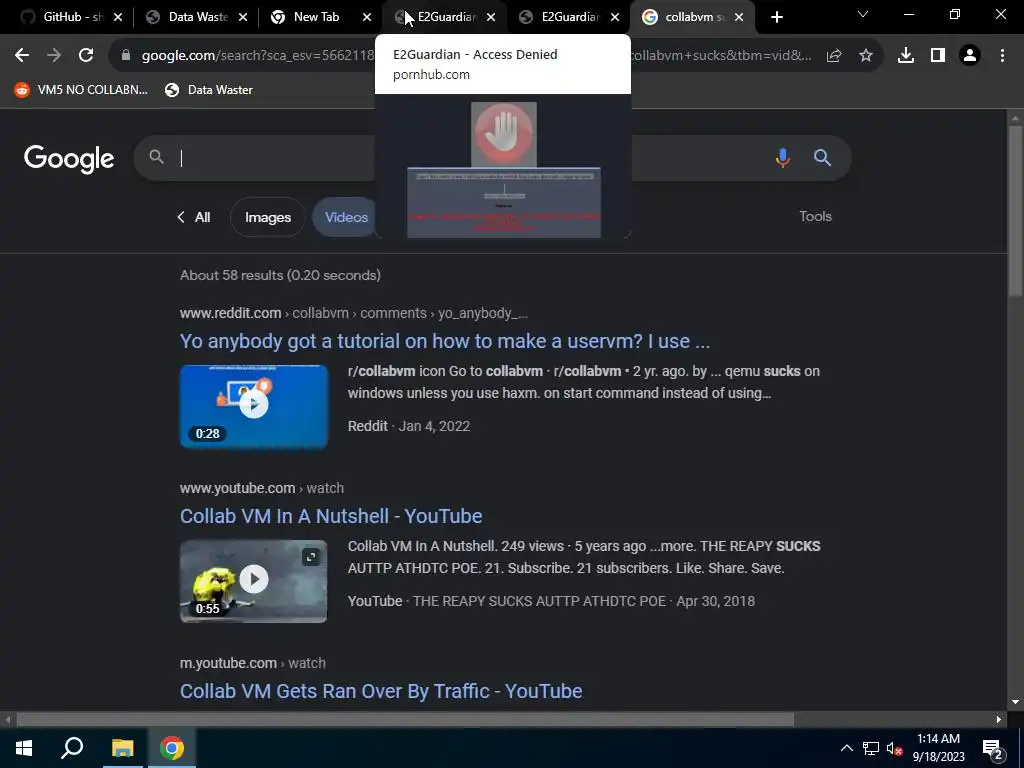The height and width of the screenshot is (768, 1024).
Task: Expand preview icon on YouTube thumbnail
Action: (311, 556)
